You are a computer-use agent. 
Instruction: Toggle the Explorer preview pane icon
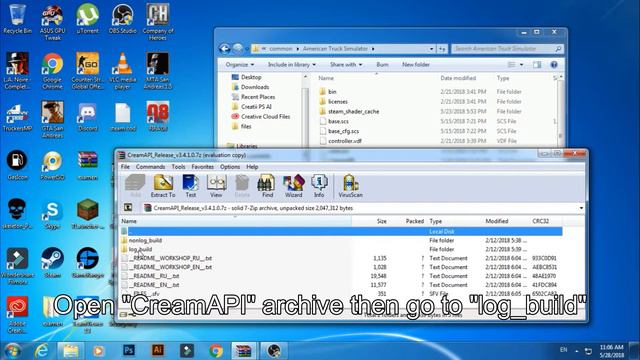coord(537,64)
